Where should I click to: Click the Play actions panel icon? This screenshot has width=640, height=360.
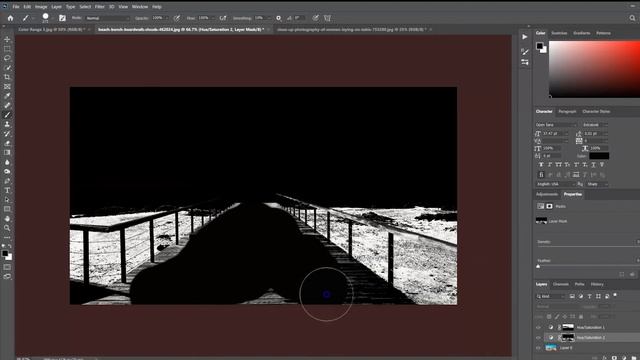pos(525,37)
